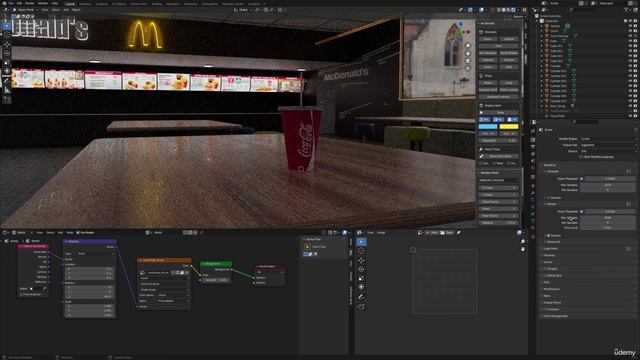
Task: Click the outliner filter funnel icon
Action: coord(626,9)
